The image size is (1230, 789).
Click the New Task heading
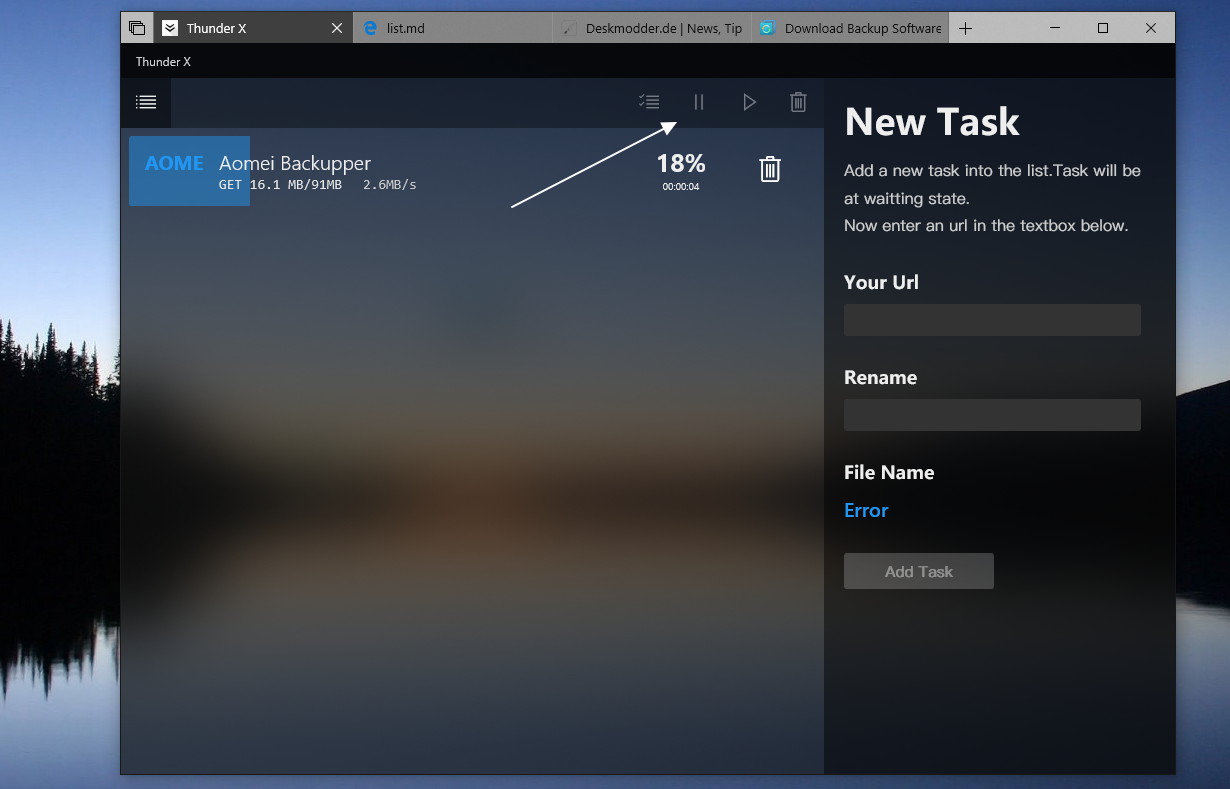[x=932, y=122]
